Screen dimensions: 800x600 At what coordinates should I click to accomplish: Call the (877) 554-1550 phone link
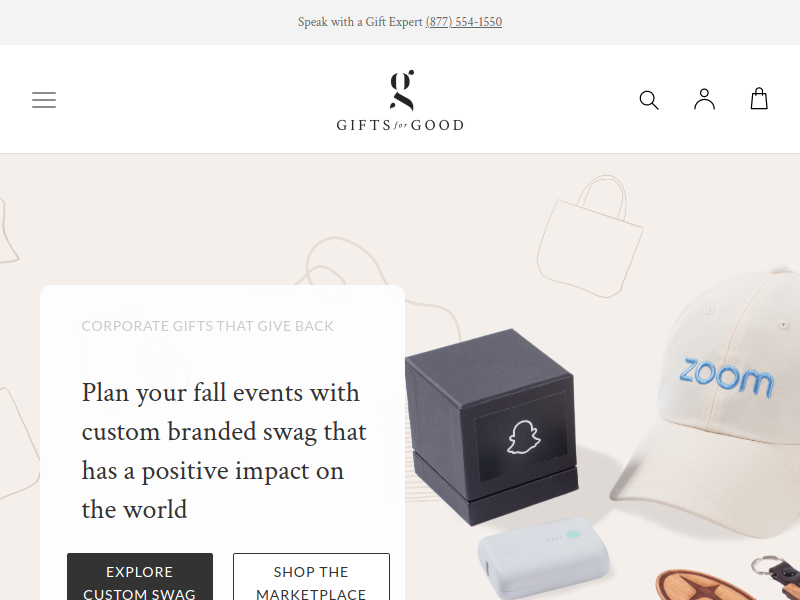[x=464, y=22]
